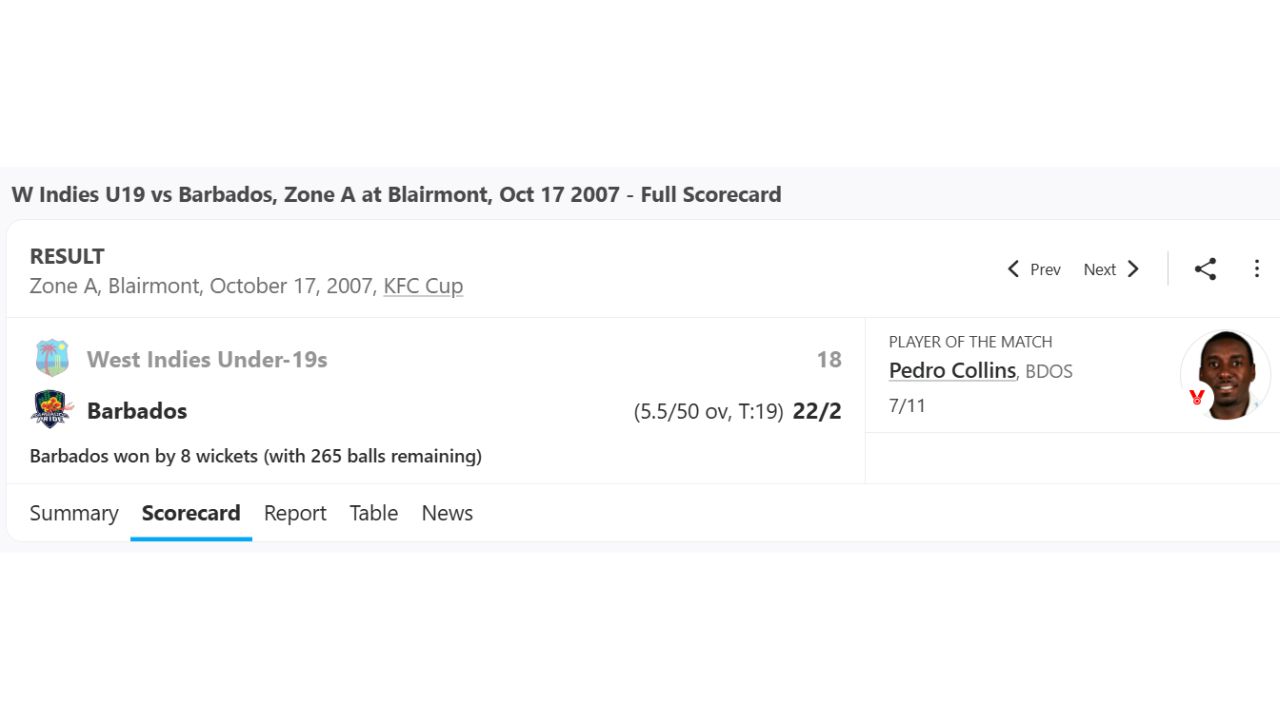Click the West Indies Under-19s team name

pos(207,359)
